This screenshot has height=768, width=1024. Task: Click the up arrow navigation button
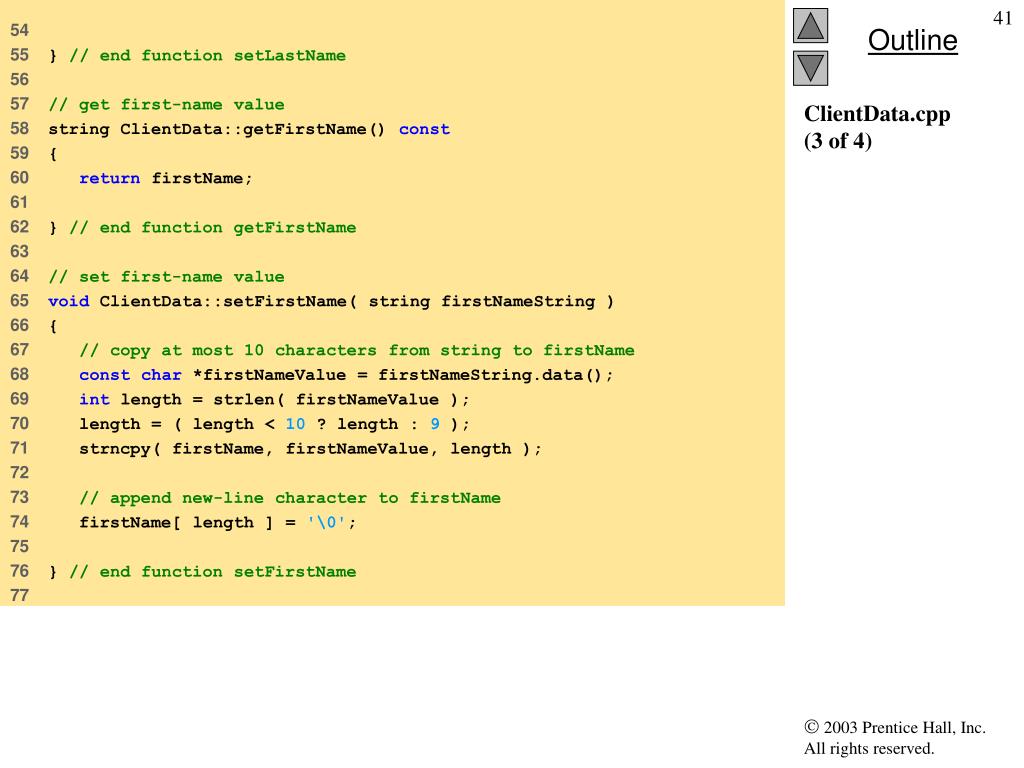[810, 25]
